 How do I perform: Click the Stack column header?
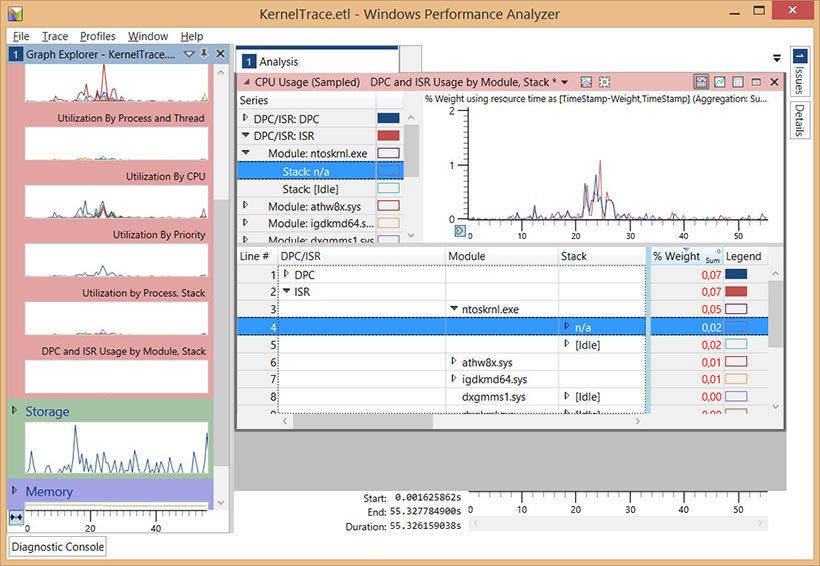tap(602, 256)
